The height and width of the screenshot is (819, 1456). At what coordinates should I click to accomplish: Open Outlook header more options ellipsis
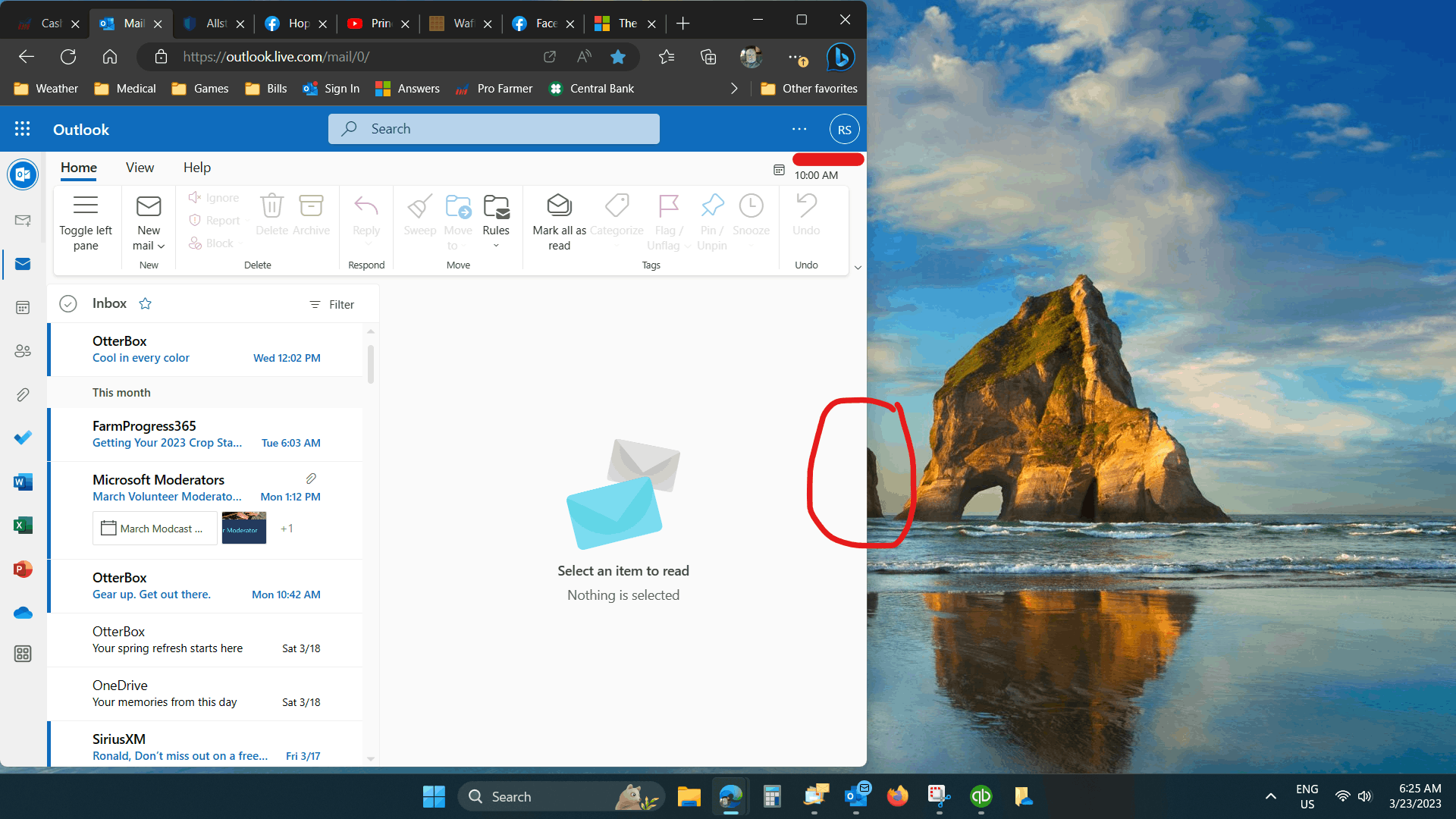click(799, 130)
